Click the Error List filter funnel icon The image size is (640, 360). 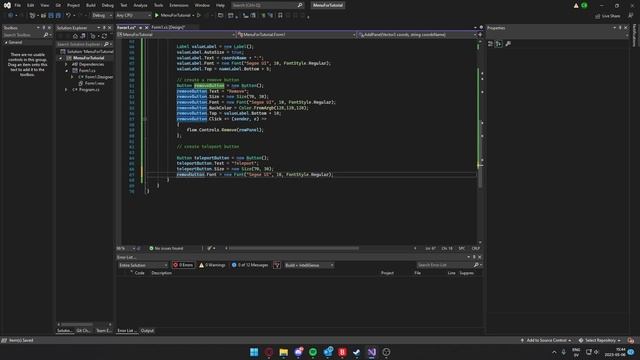pos(277,265)
